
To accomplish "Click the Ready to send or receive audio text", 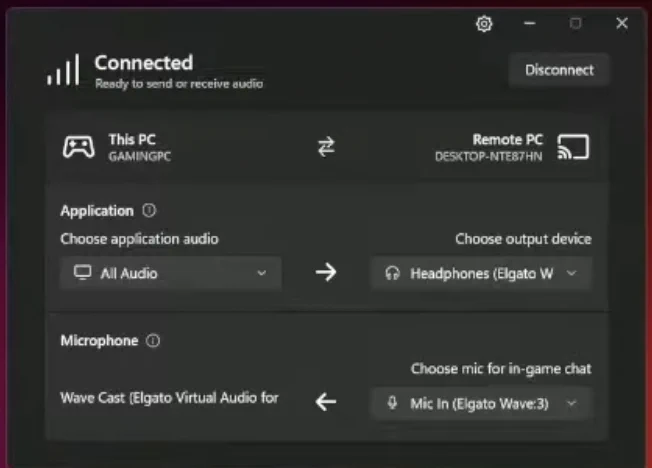I will click(x=179, y=84).
